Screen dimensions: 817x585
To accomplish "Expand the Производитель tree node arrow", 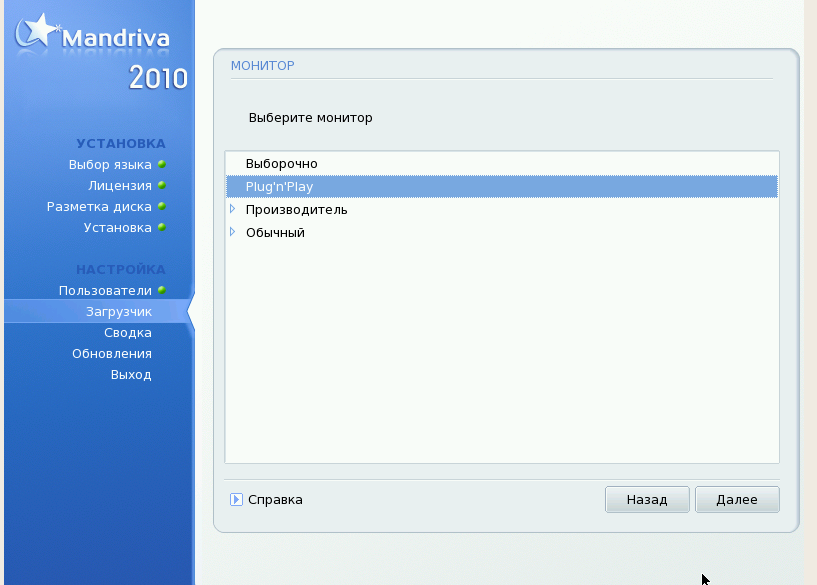I will pos(233,209).
